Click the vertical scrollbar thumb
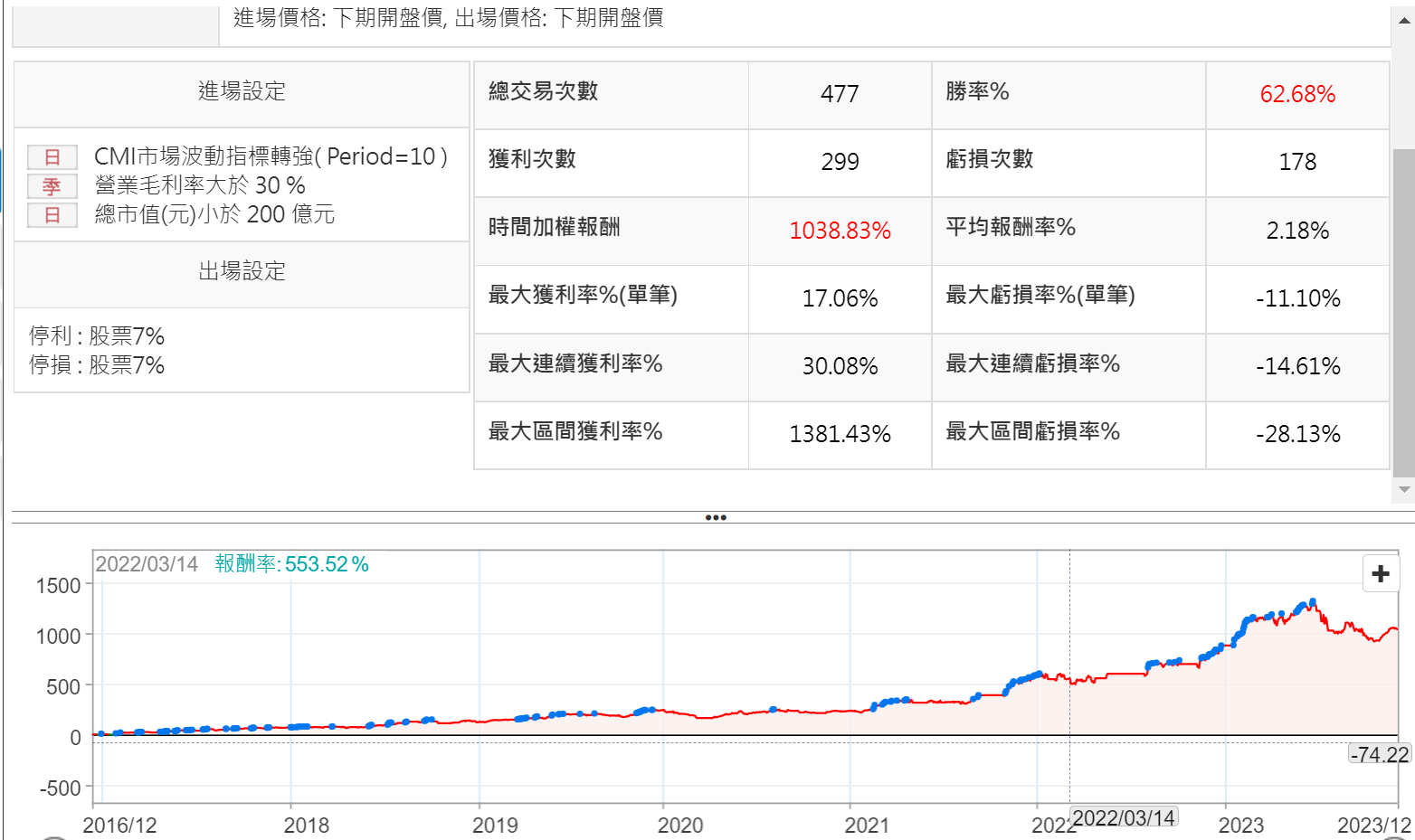Viewport: 1415px width, 840px height. 1404,312
